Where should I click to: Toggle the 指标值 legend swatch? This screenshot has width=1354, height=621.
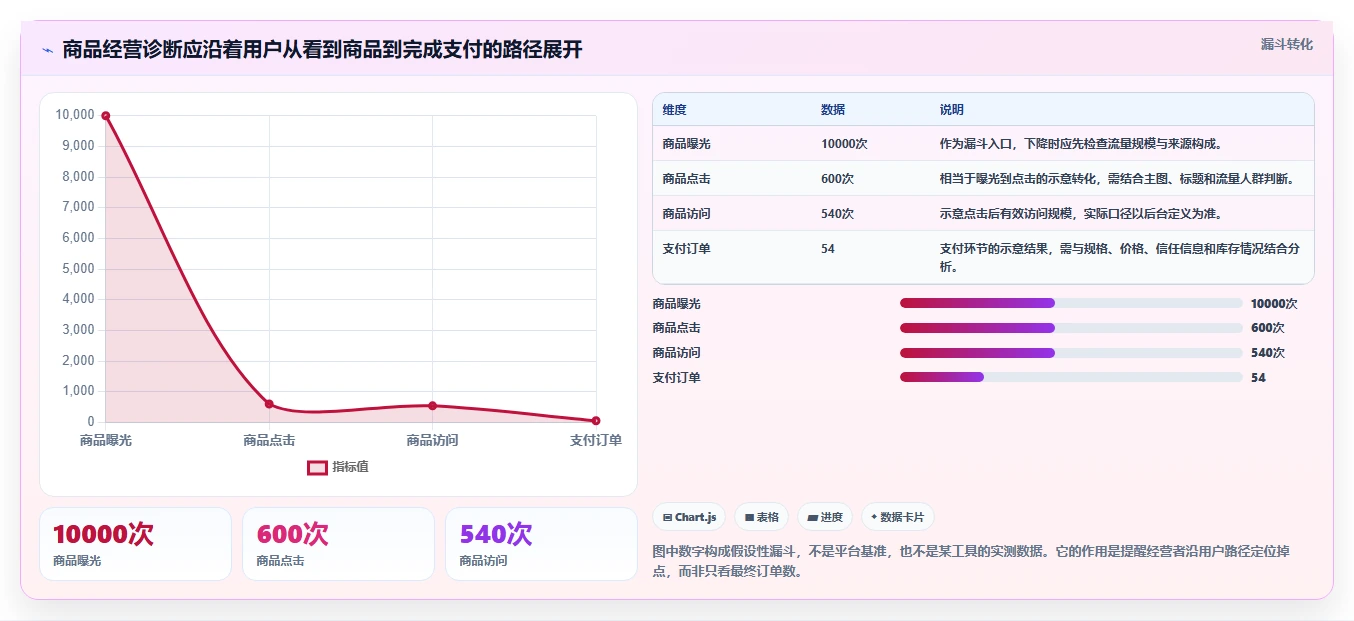click(317, 467)
